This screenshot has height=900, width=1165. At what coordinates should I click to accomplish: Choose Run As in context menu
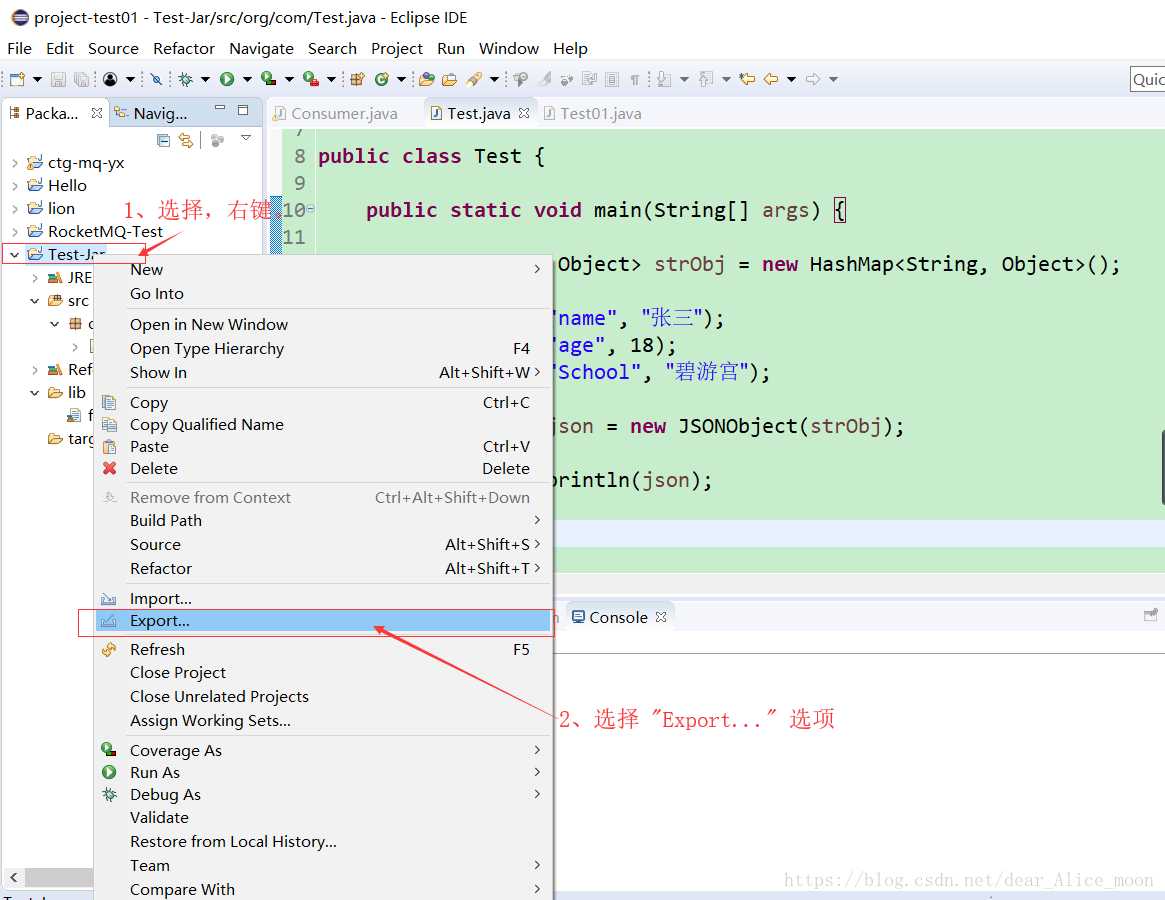pyautogui.click(x=325, y=772)
